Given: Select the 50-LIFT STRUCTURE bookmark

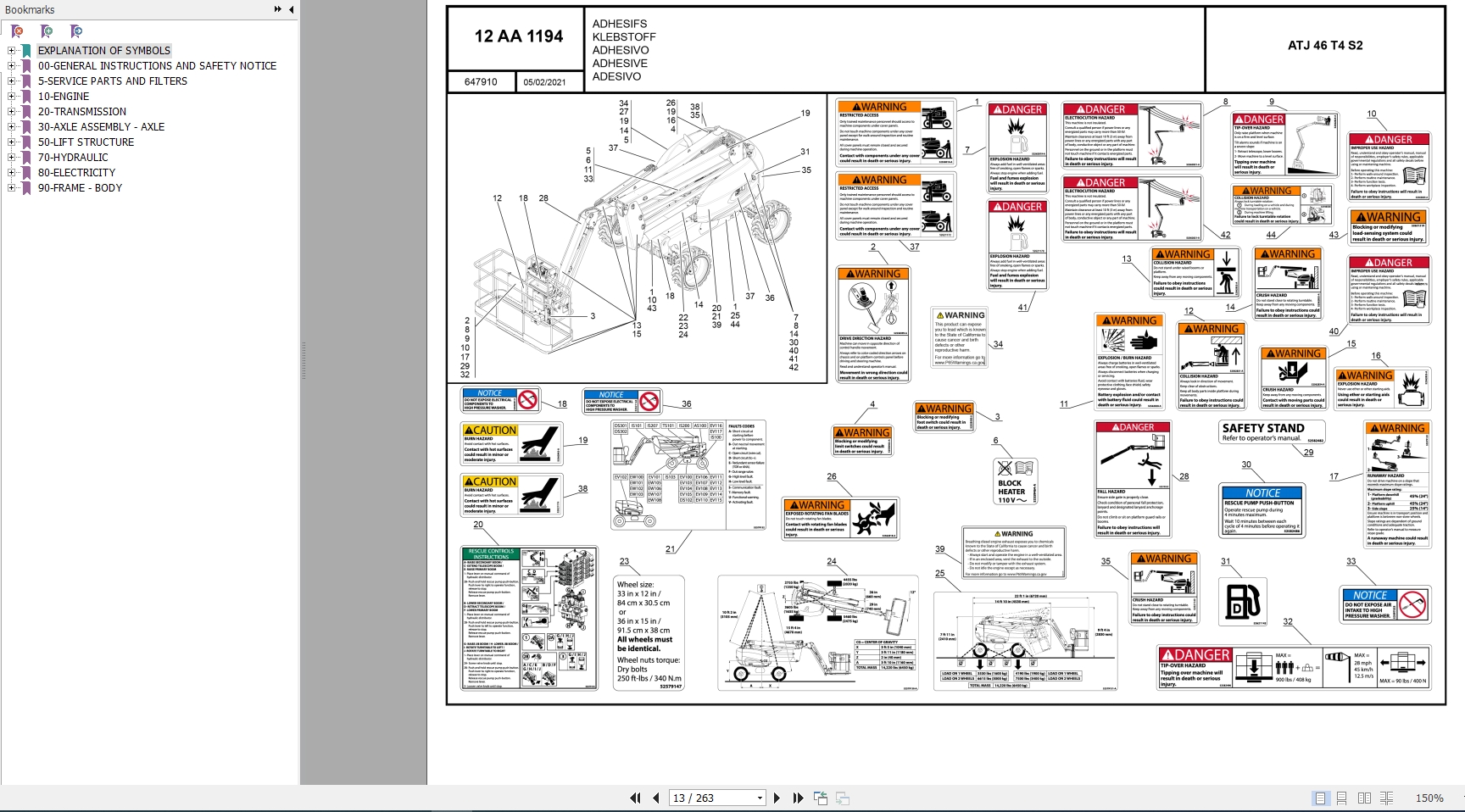Looking at the screenshot, I should 86,142.
